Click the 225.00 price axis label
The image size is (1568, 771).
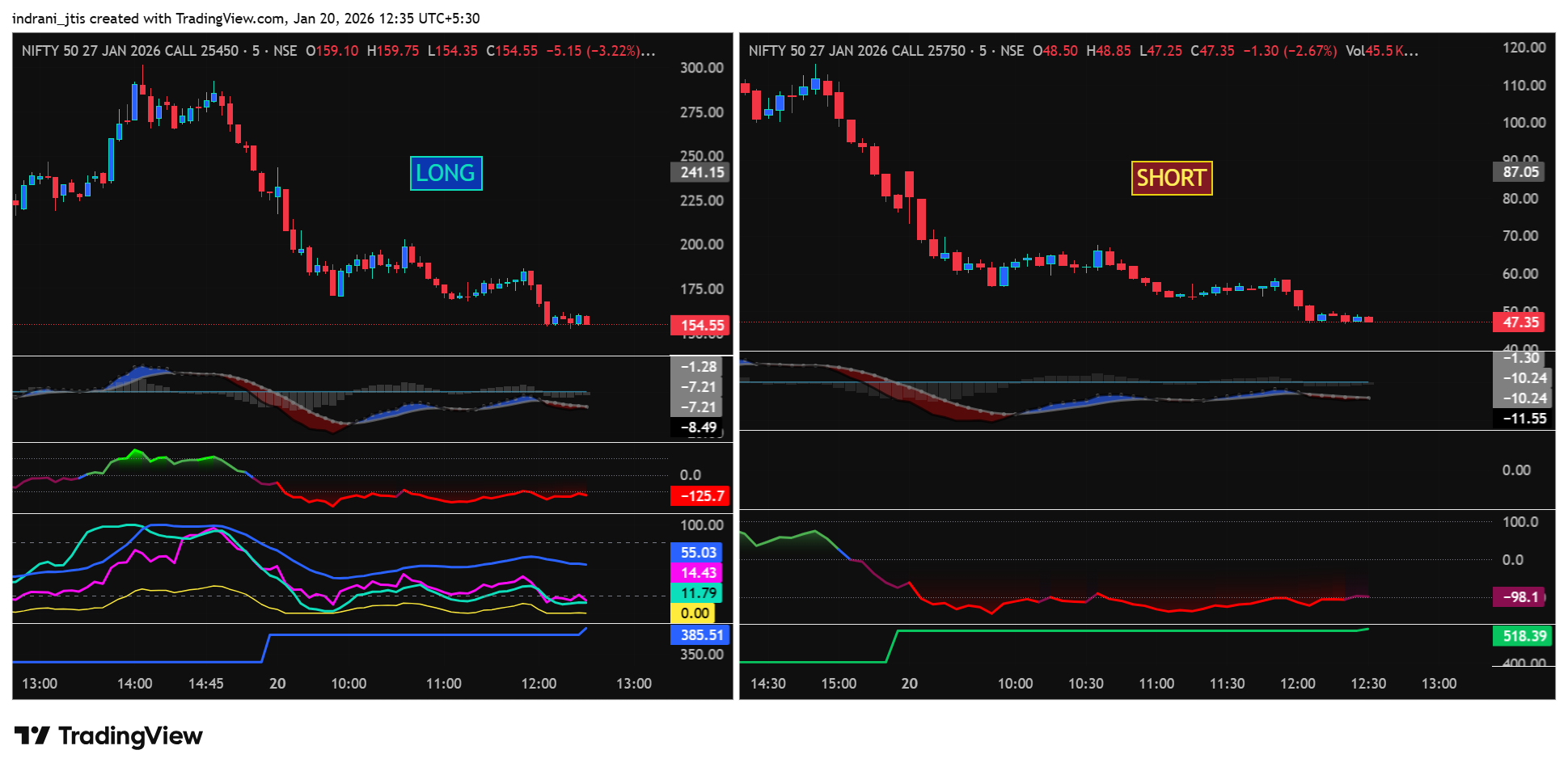(x=702, y=200)
